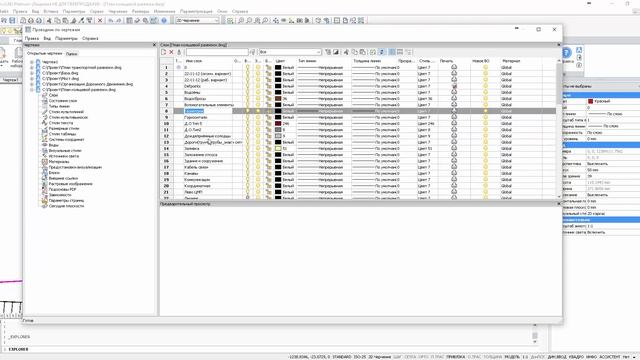The height and width of the screenshot is (360, 640).
Task: Open Виды in the drawing tree
Action: 53,145
